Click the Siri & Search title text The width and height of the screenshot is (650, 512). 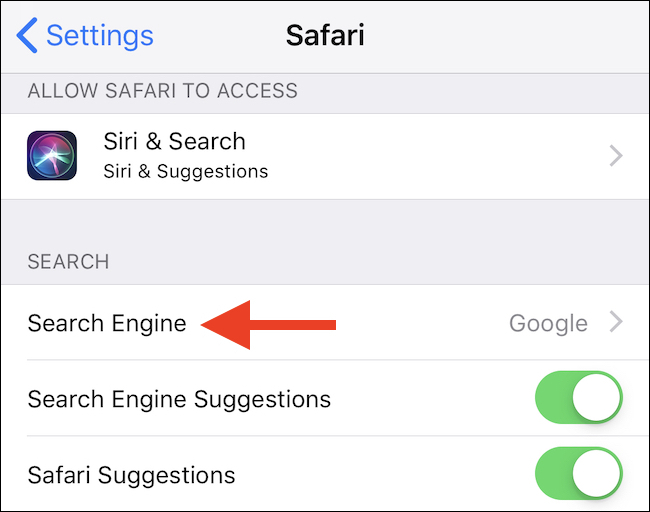pos(175,141)
